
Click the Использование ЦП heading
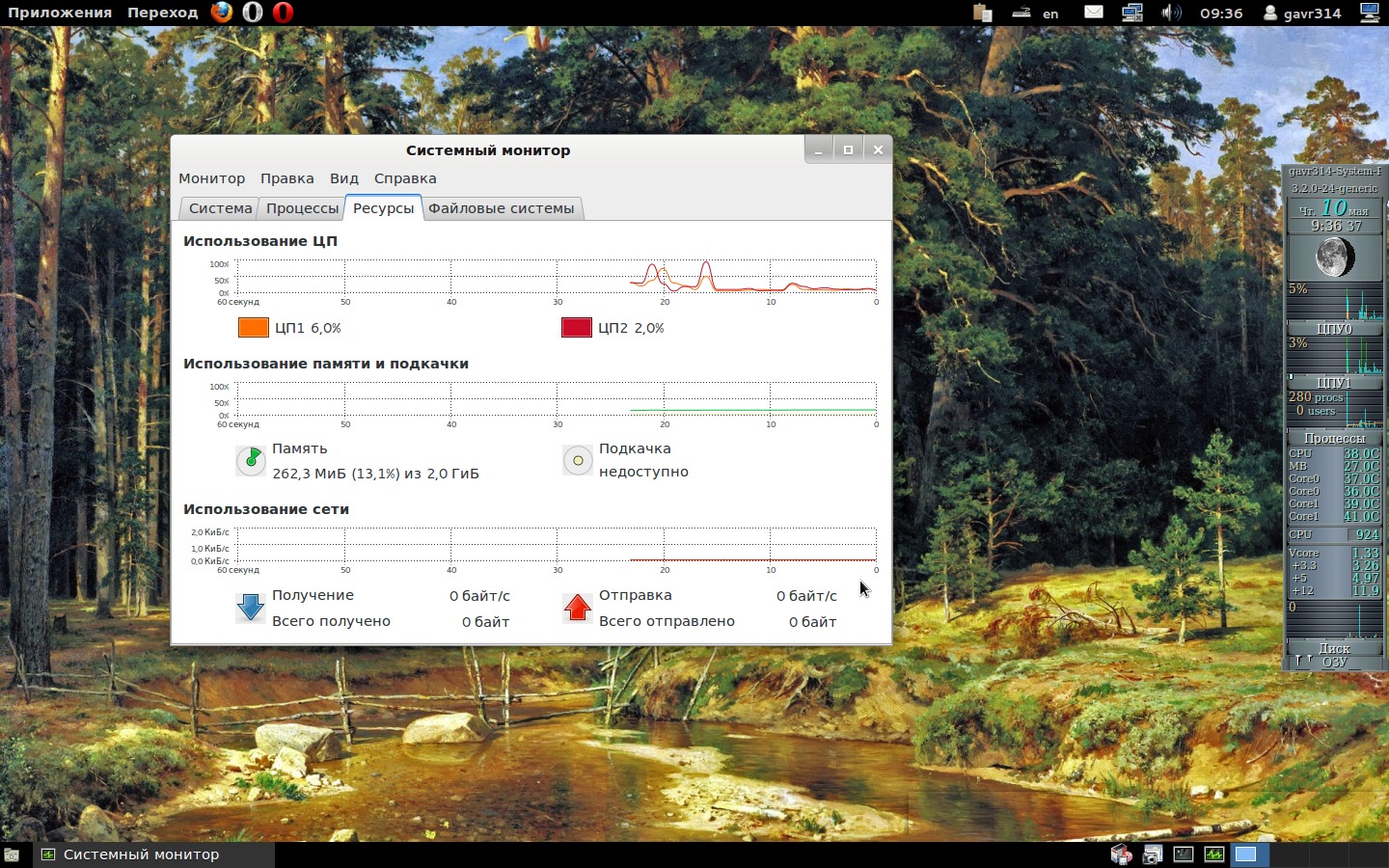260,241
